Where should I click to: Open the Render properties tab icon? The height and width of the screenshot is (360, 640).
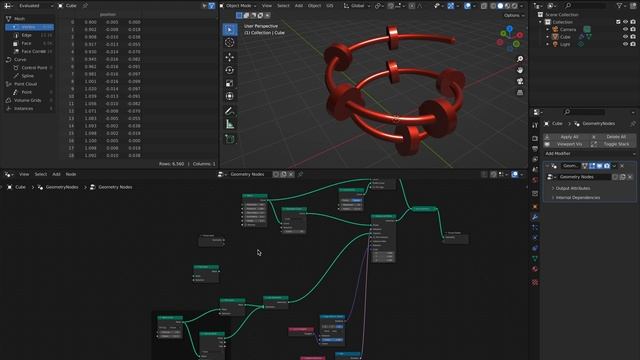535,138
